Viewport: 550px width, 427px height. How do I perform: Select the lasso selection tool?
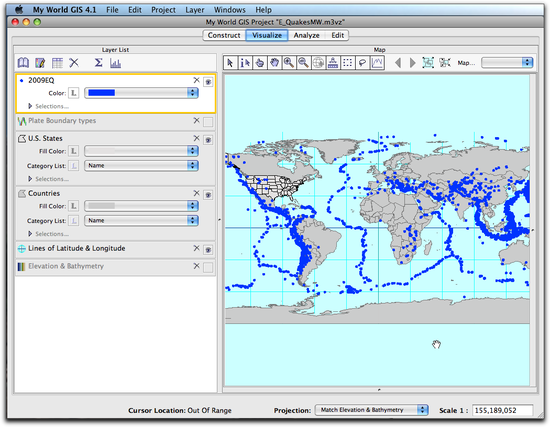point(362,63)
